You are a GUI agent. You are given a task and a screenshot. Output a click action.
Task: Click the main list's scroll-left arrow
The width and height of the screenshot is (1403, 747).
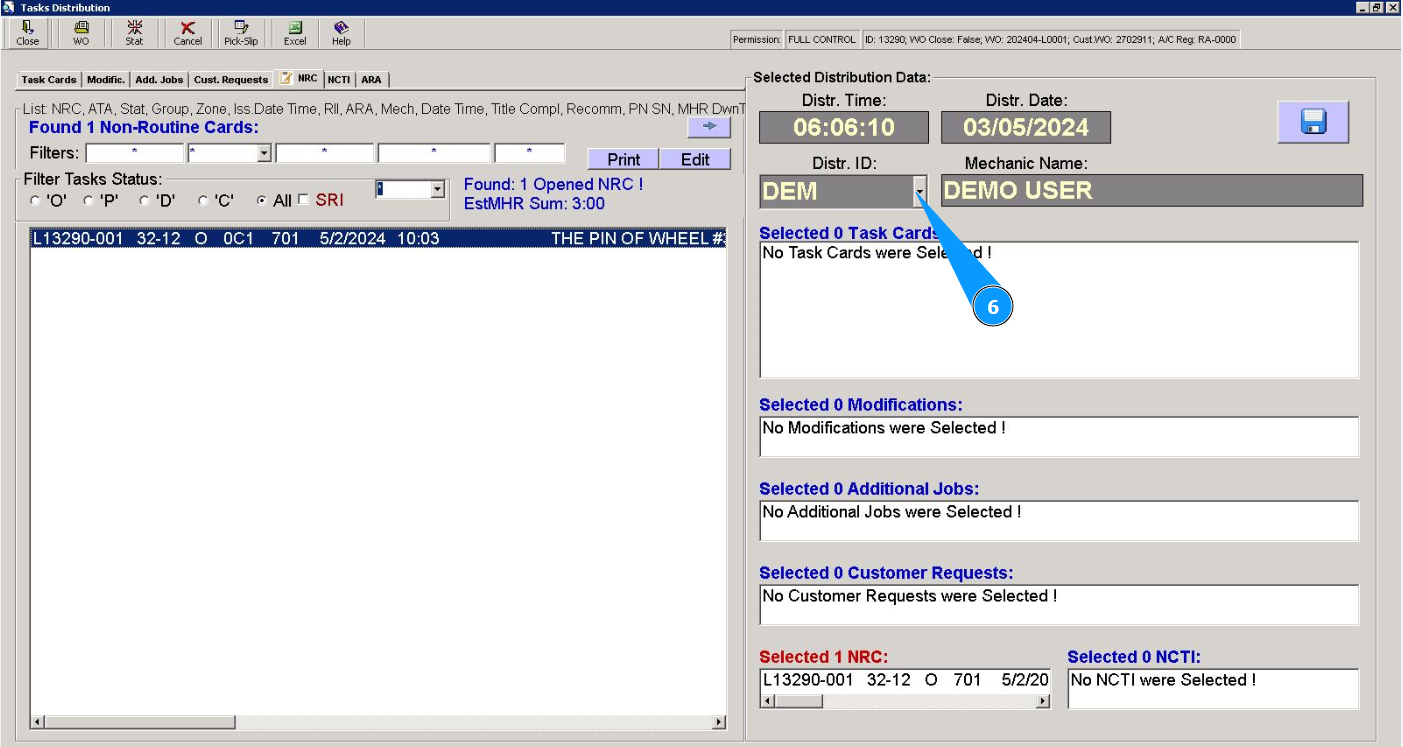(x=38, y=722)
